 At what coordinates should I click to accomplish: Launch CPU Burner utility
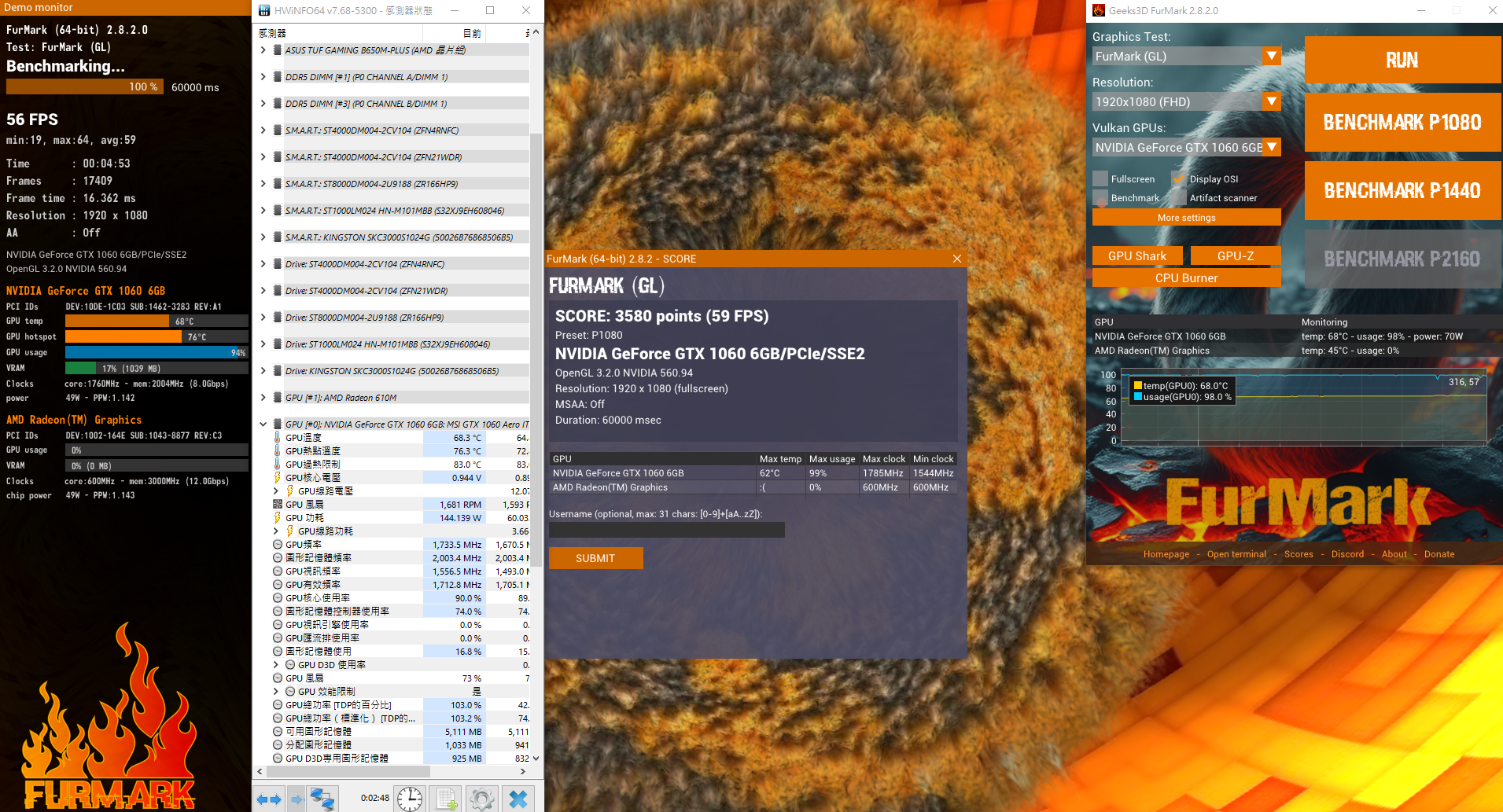tap(1187, 278)
